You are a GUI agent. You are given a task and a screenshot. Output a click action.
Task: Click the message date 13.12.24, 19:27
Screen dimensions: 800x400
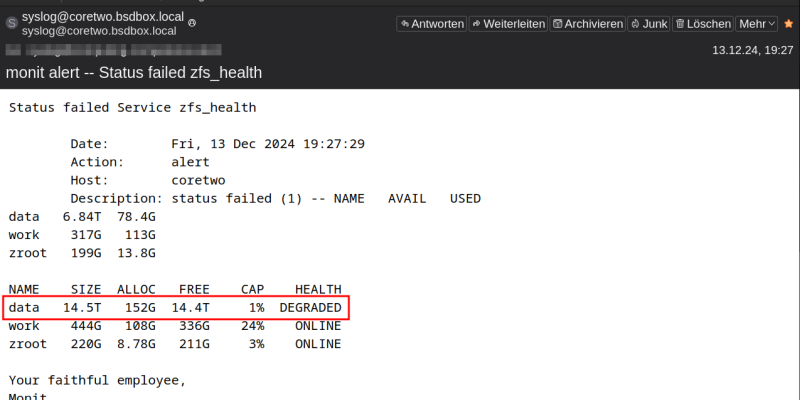coord(752,50)
